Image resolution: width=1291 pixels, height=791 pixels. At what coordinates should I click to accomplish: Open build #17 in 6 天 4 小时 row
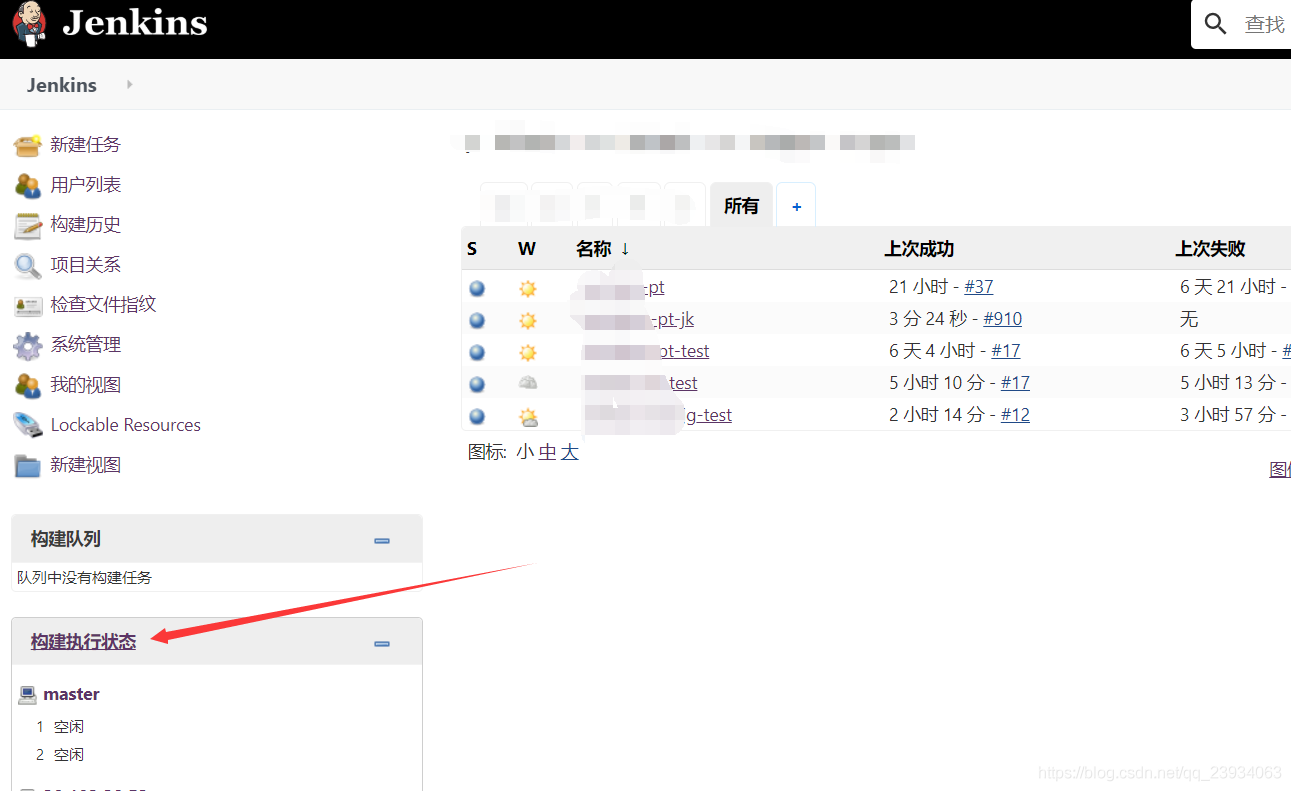coord(1006,351)
